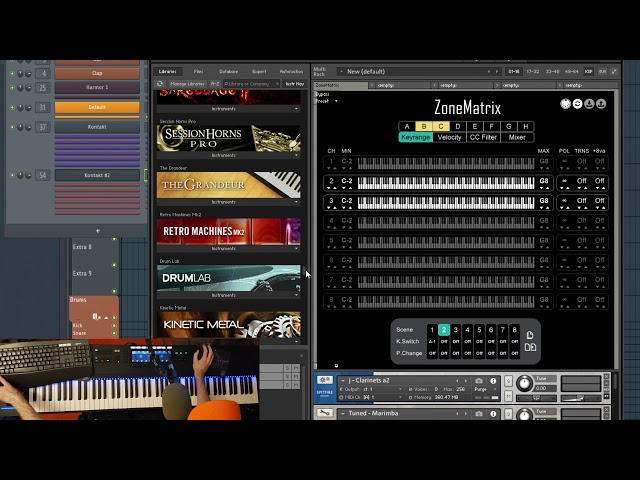Screen dimensions: 640x480
Task: Click the Manage Libraries button
Action: 187,84
